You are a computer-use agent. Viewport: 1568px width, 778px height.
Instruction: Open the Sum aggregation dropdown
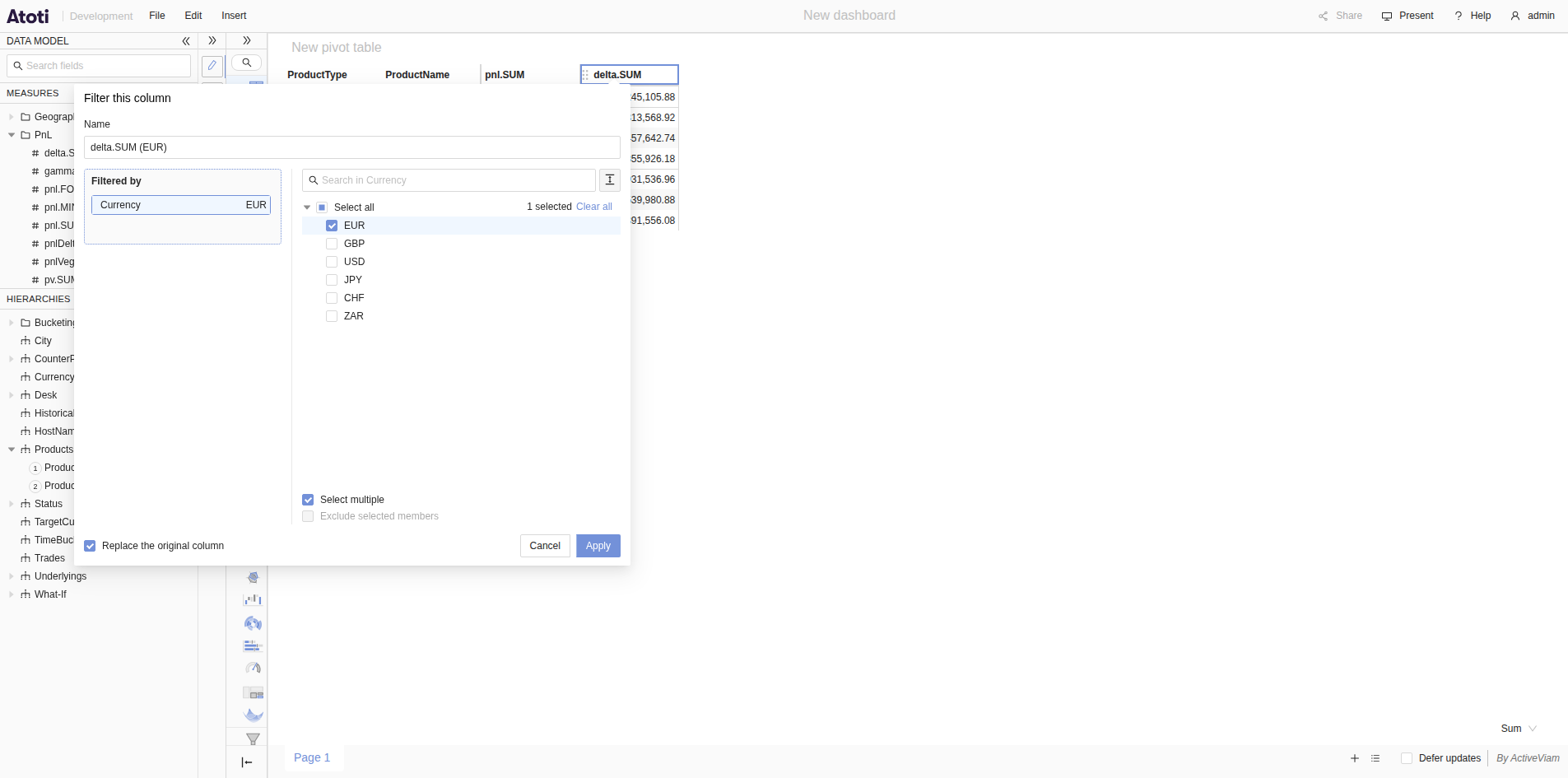(x=1519, y=729)
